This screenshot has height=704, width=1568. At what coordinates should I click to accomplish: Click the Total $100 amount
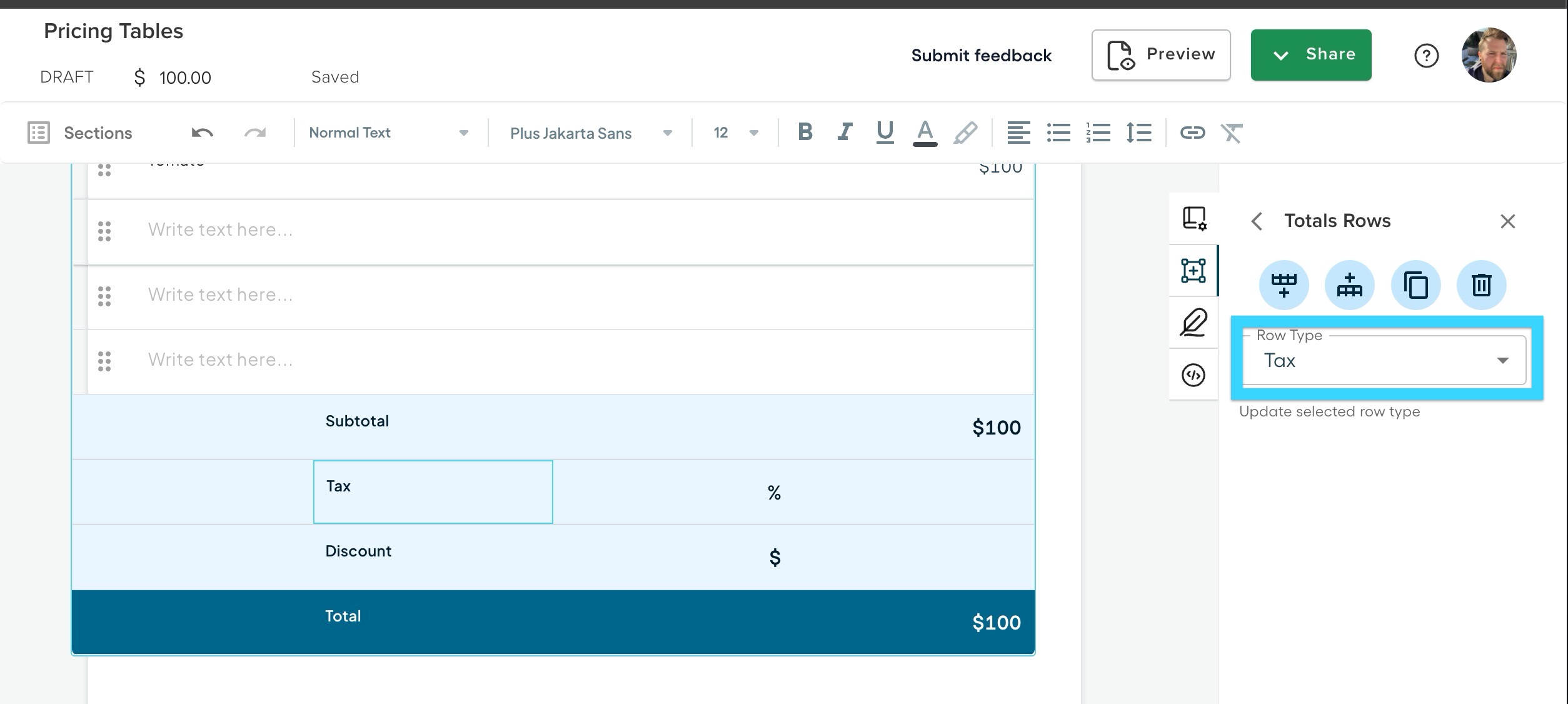click(997, 623)
